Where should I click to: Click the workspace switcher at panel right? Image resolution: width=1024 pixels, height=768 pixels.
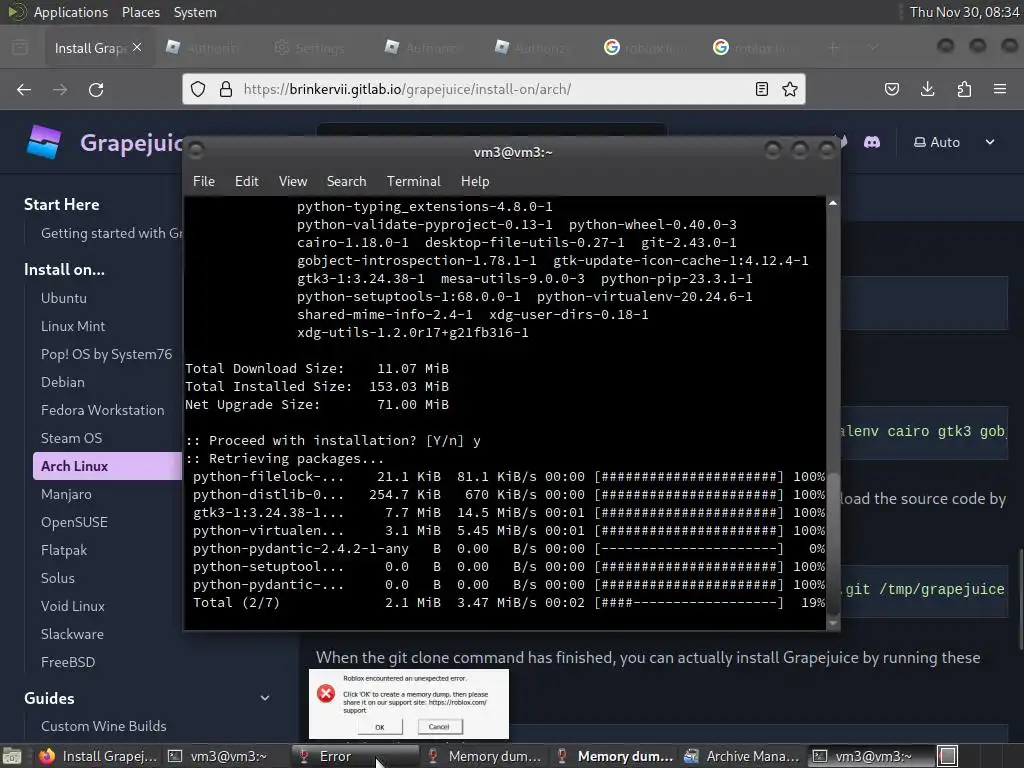coord(948,756)
